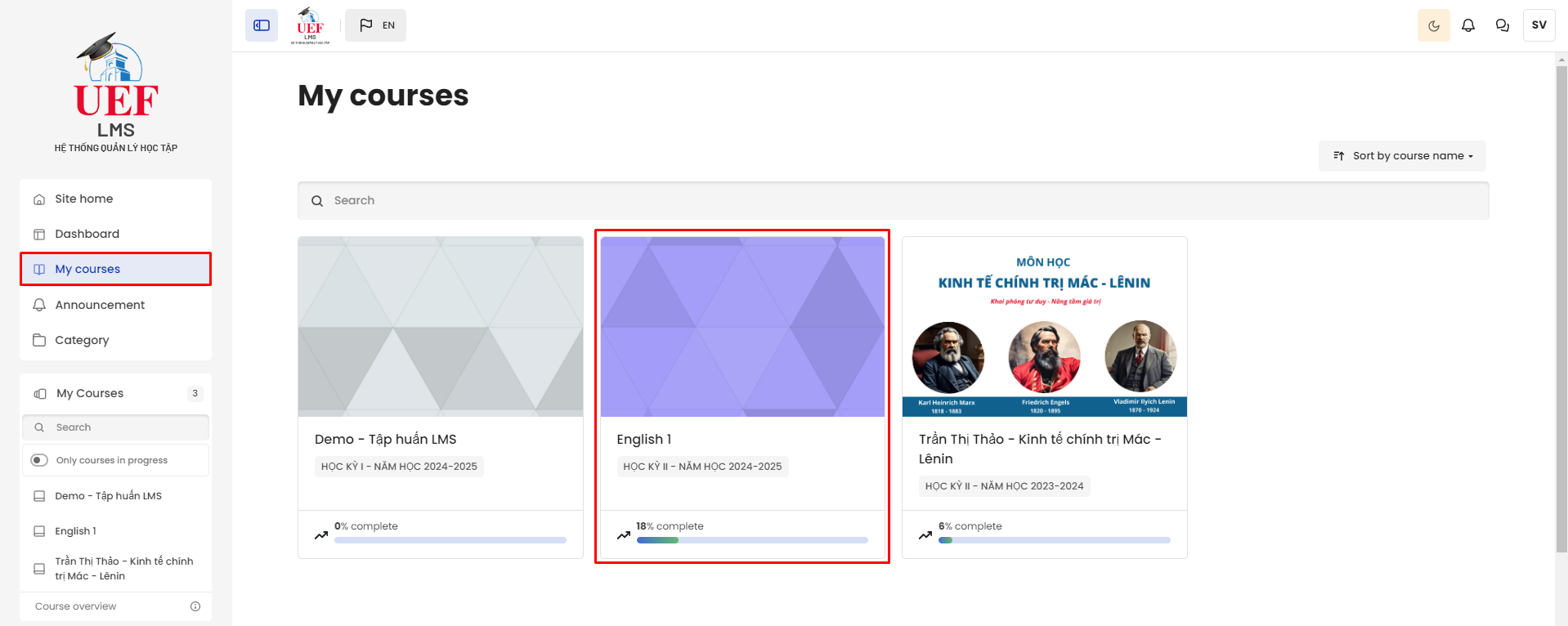Open Demo - Tập huấn LMS in sidebar list
Image resolution: width=1568 pixels, height=626 pixels.
(108, 496)
